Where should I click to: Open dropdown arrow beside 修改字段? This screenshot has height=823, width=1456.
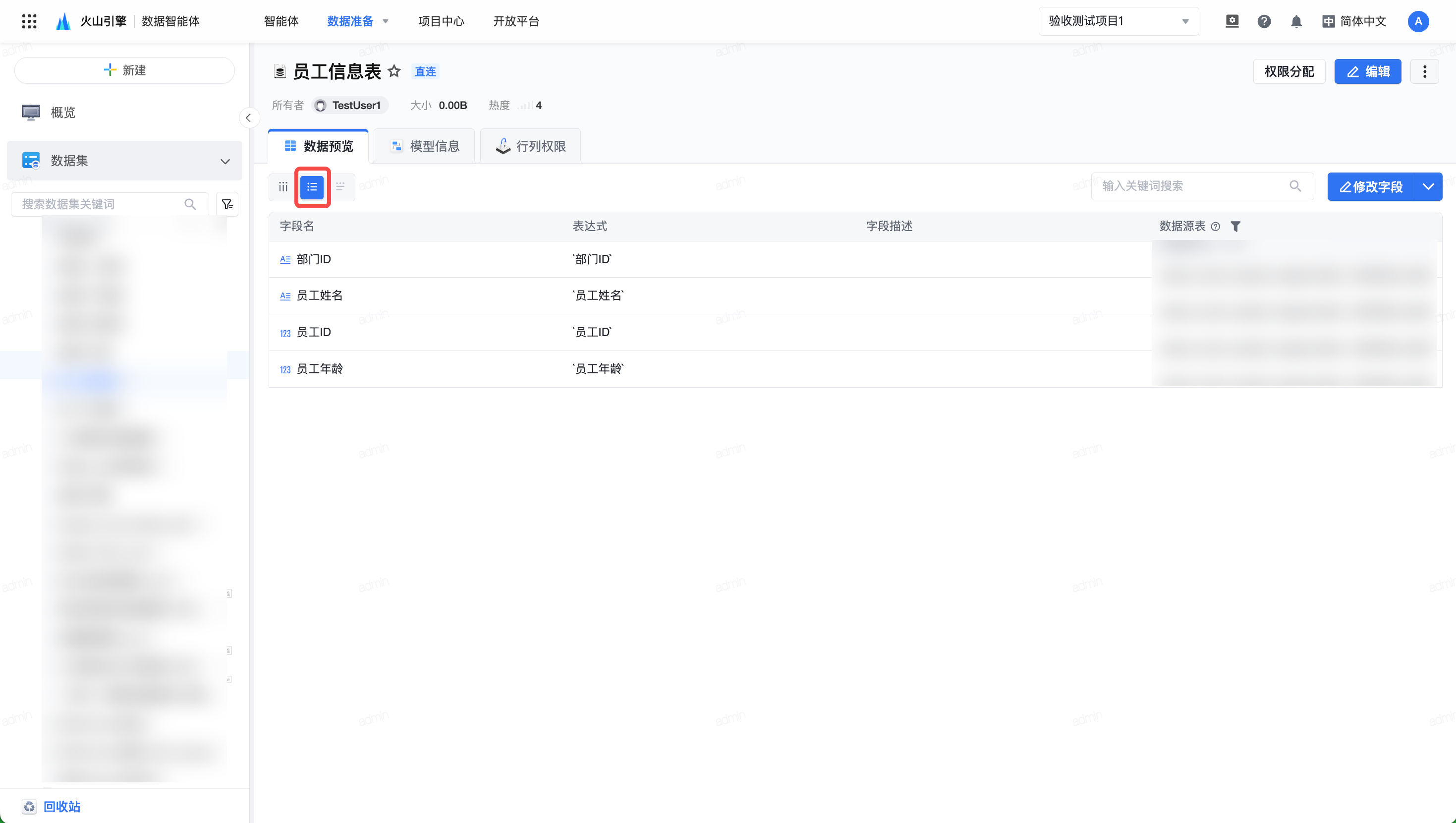1428,186
